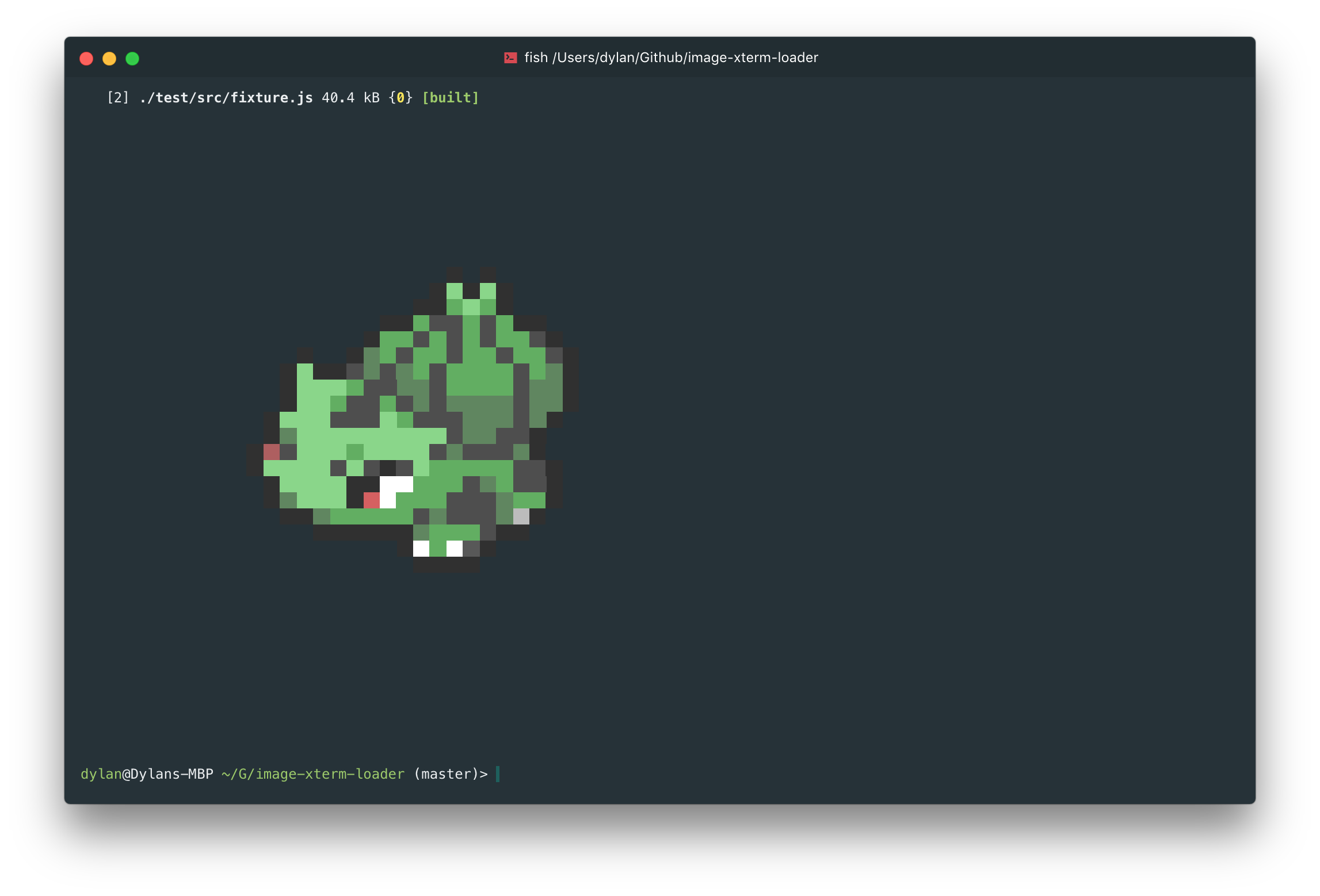
Task: Click the '(master)' git branch indicator
Action: [x=447, y=774]
